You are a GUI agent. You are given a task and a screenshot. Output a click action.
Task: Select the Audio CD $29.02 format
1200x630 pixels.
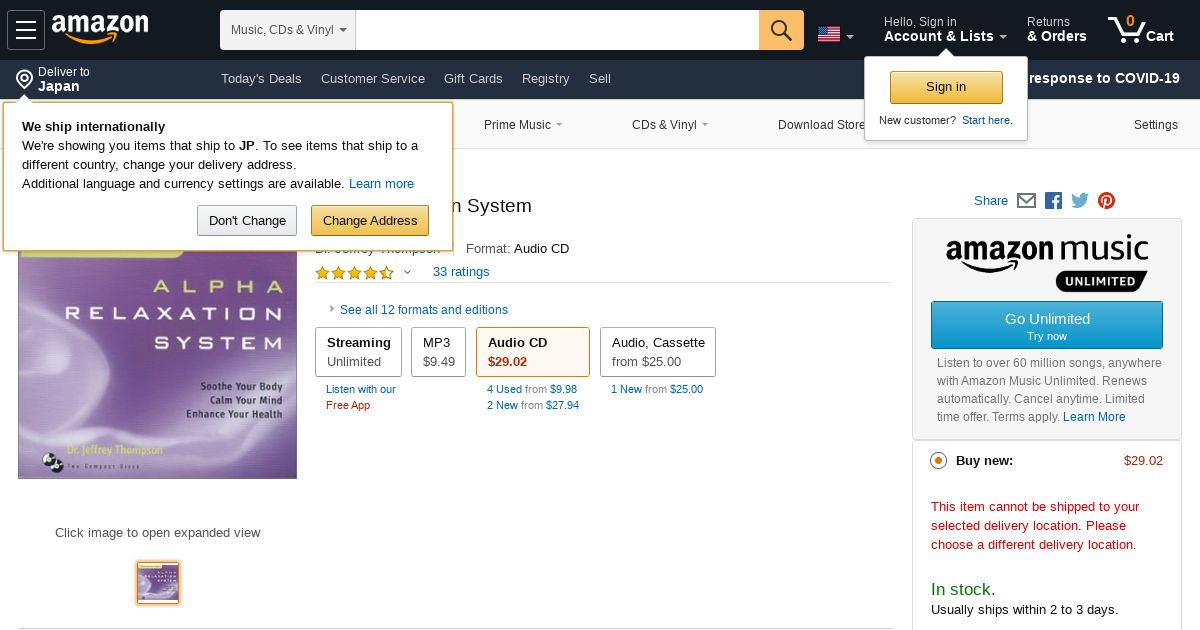(533, 352)
